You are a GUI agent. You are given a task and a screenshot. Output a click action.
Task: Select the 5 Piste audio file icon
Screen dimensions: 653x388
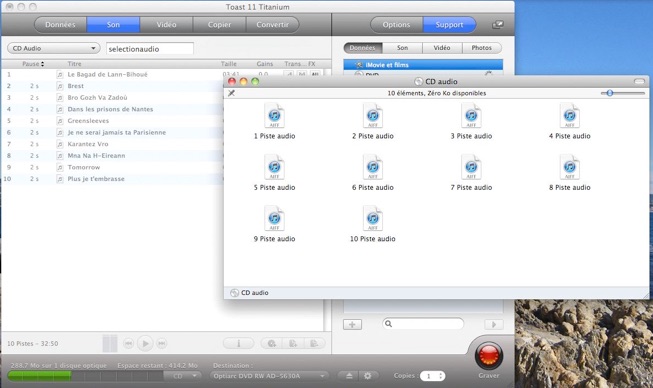(x=274, y=167)
